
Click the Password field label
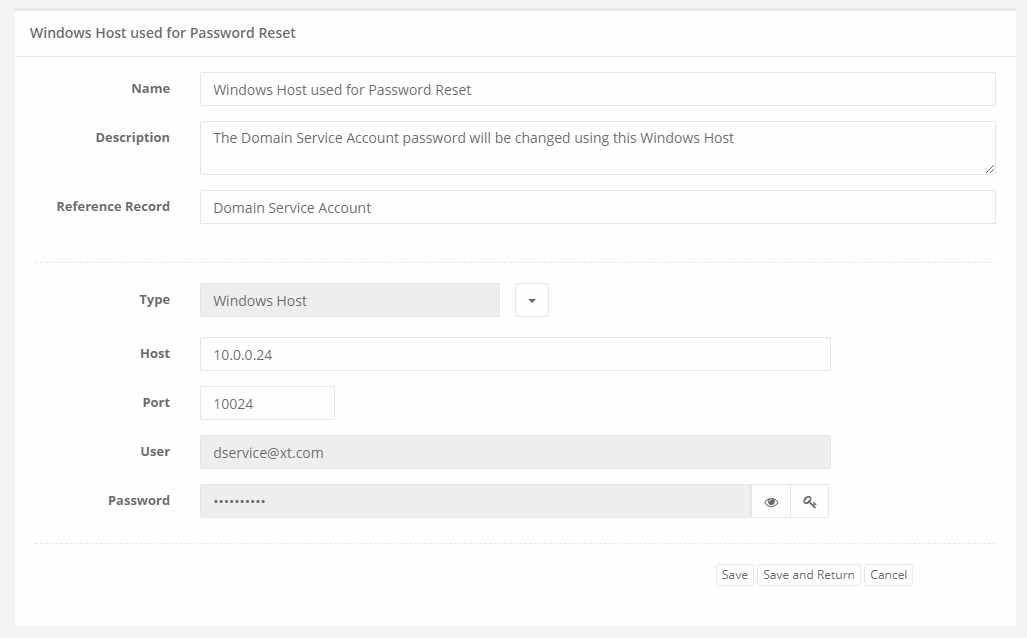pos(139,501)
